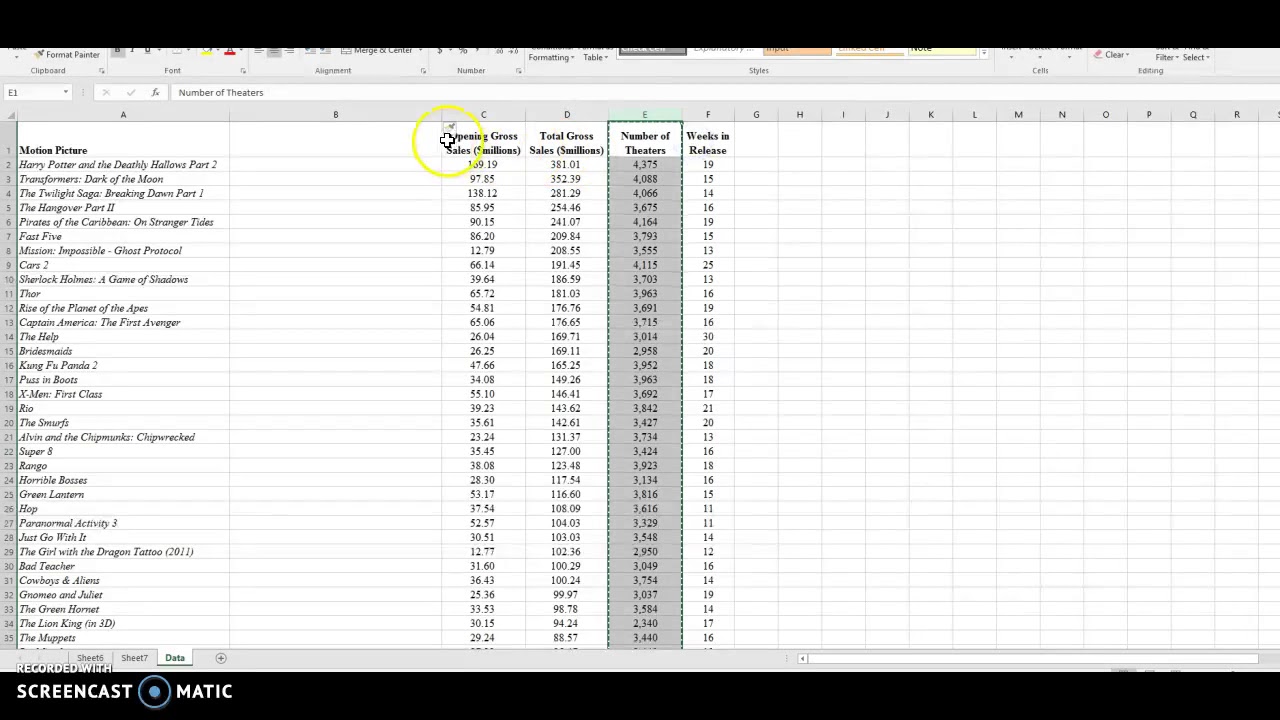Select The Hangover Part II cell
Screen dimensions: 1280x720
click(x=123, y=208)
